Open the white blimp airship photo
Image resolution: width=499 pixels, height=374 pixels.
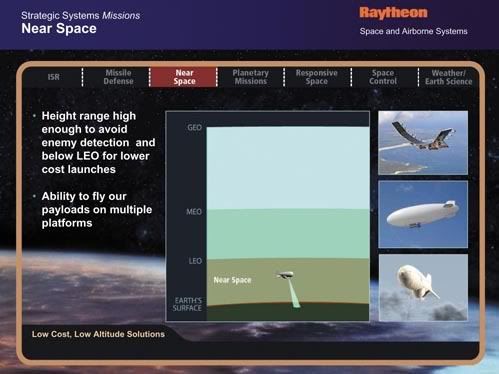pos(423,214)
